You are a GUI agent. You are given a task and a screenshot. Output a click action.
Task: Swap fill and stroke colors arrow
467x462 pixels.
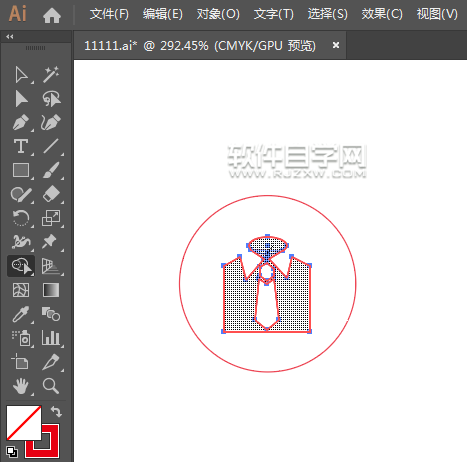pyautogui.click(x=56, y=412)
